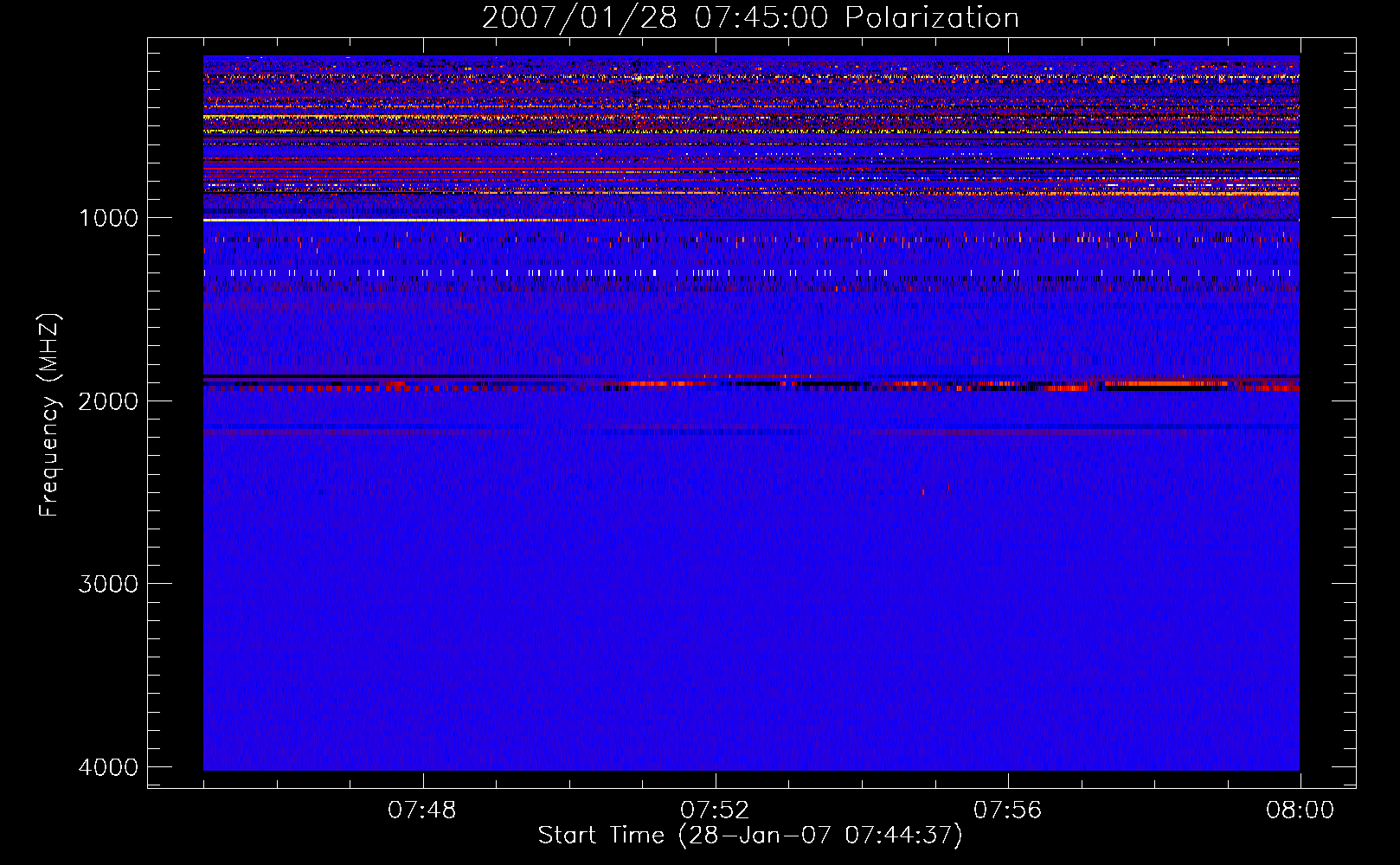The image size is (1400, 865).
Task: Click the 1000 frequency tick label
Action: pyautogui.click(x=108, y=218)
